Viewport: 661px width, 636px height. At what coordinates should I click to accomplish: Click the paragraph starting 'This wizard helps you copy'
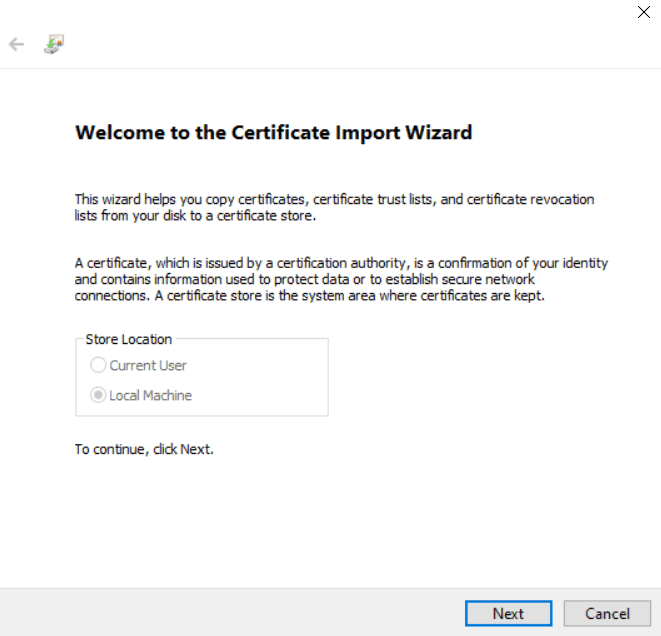[334, 207]
